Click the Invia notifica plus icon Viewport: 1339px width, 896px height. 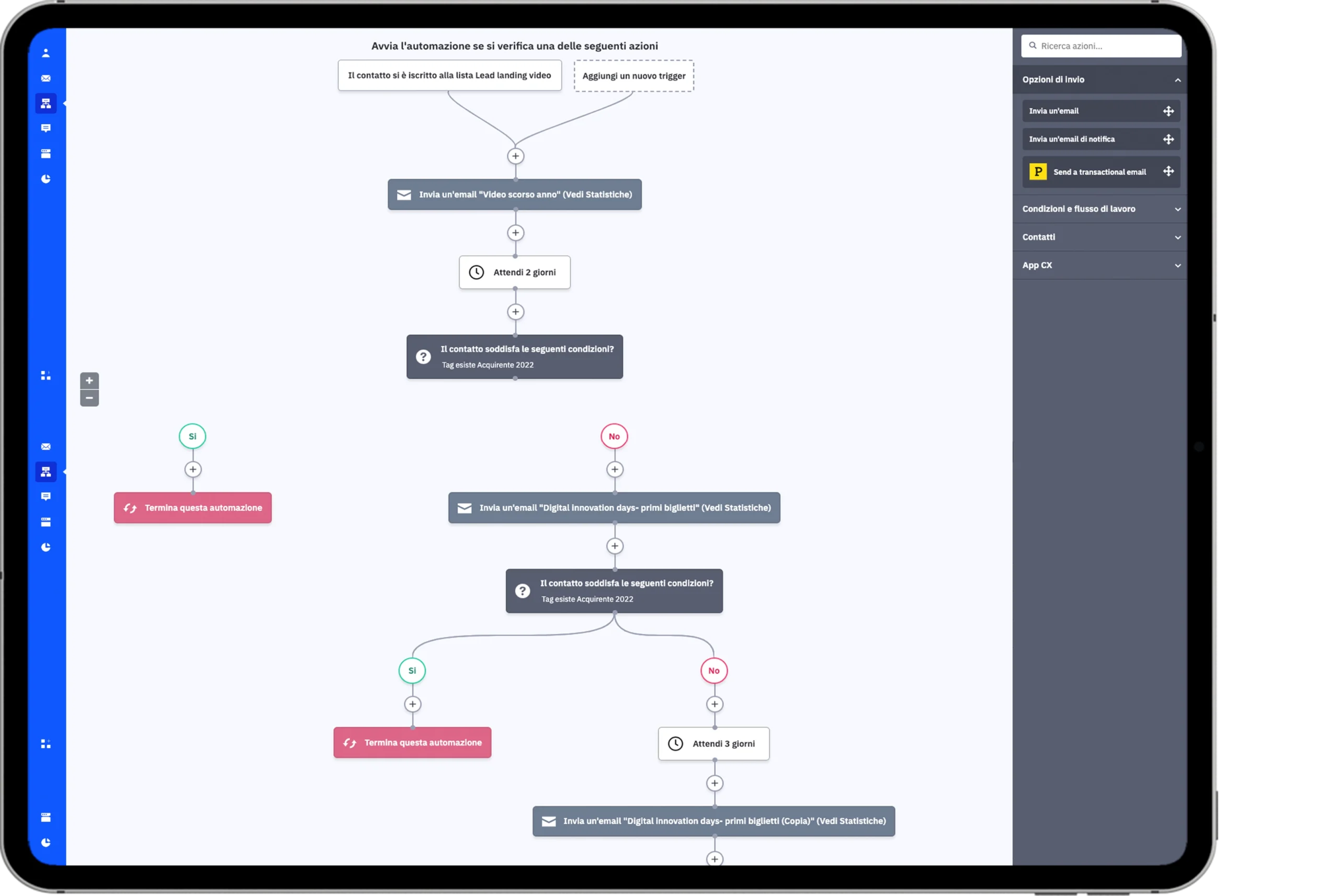(x=1167, y=139)
